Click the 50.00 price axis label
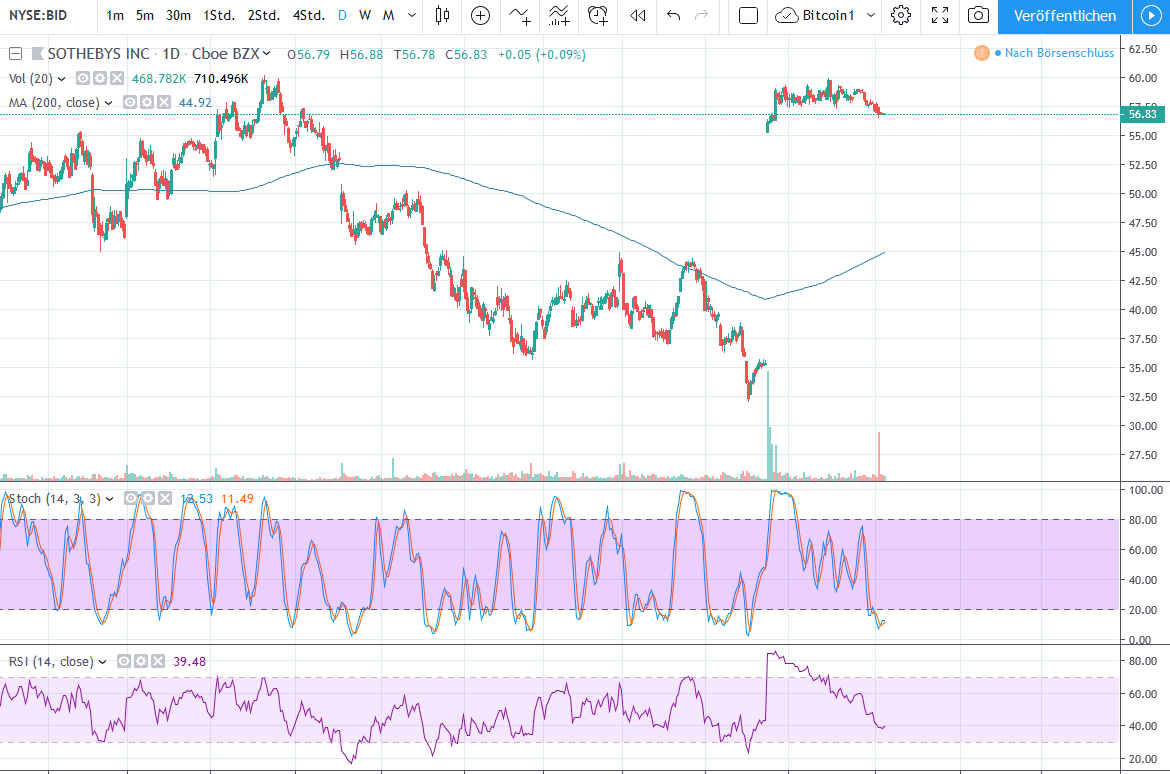This screenshot has height=774, width=1170. pyautogui.click(x=1143, y=194)
